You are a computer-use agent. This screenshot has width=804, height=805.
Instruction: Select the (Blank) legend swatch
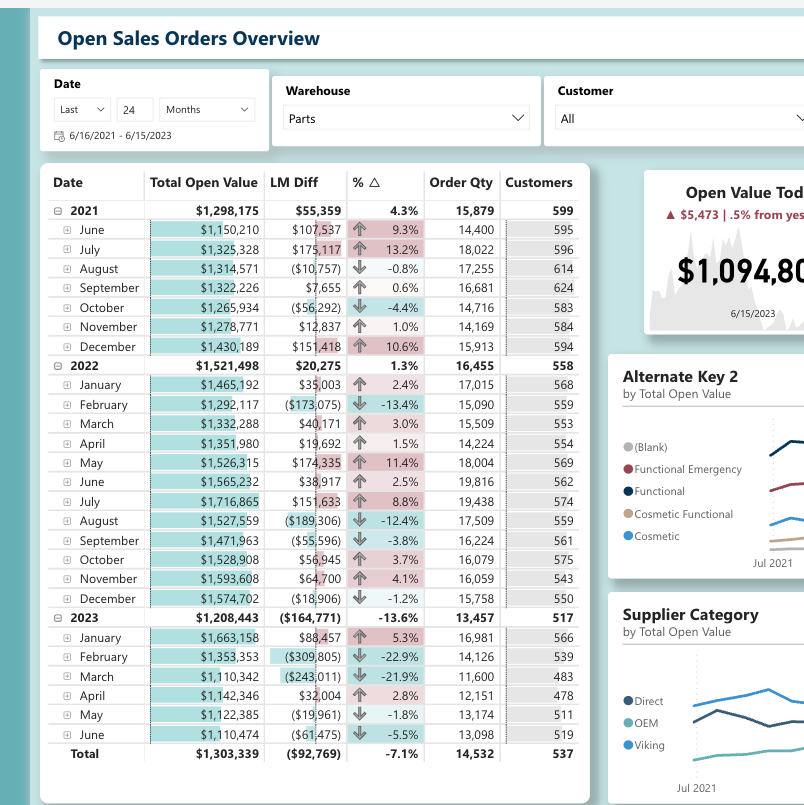click(x=628, y=447)
